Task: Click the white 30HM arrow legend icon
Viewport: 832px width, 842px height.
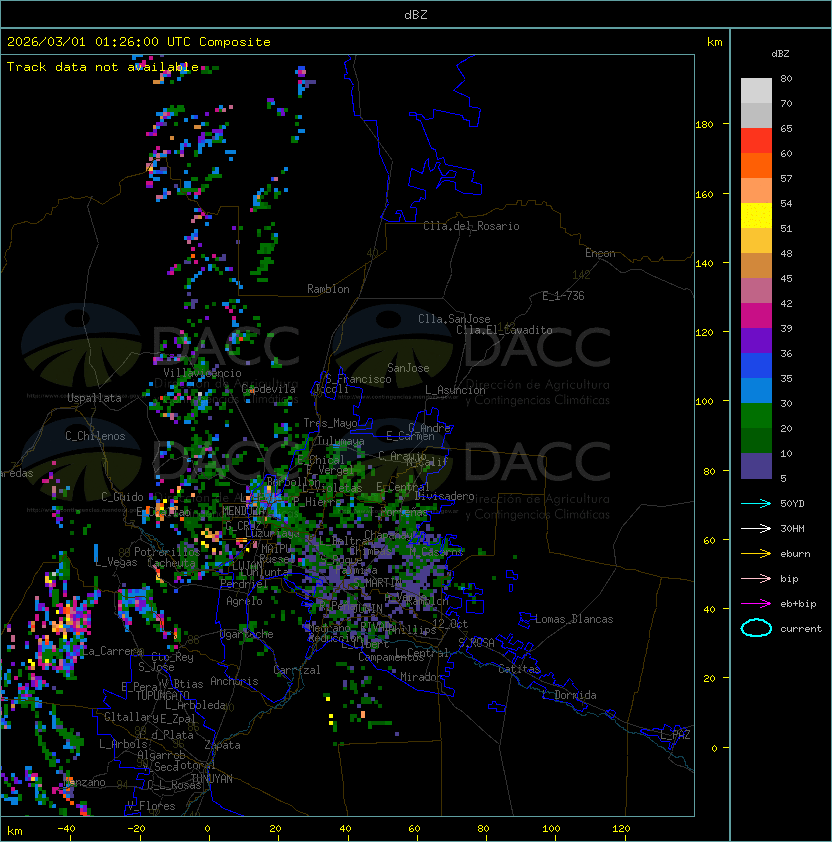Action: click(756, 528)
